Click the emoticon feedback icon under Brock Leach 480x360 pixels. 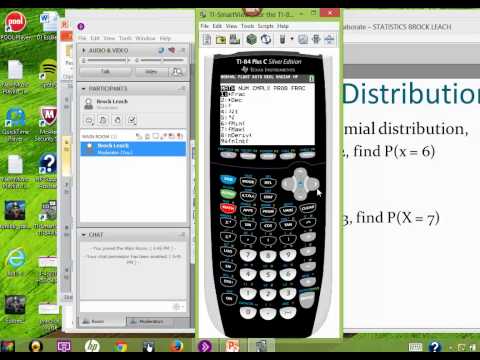[89, 120]
